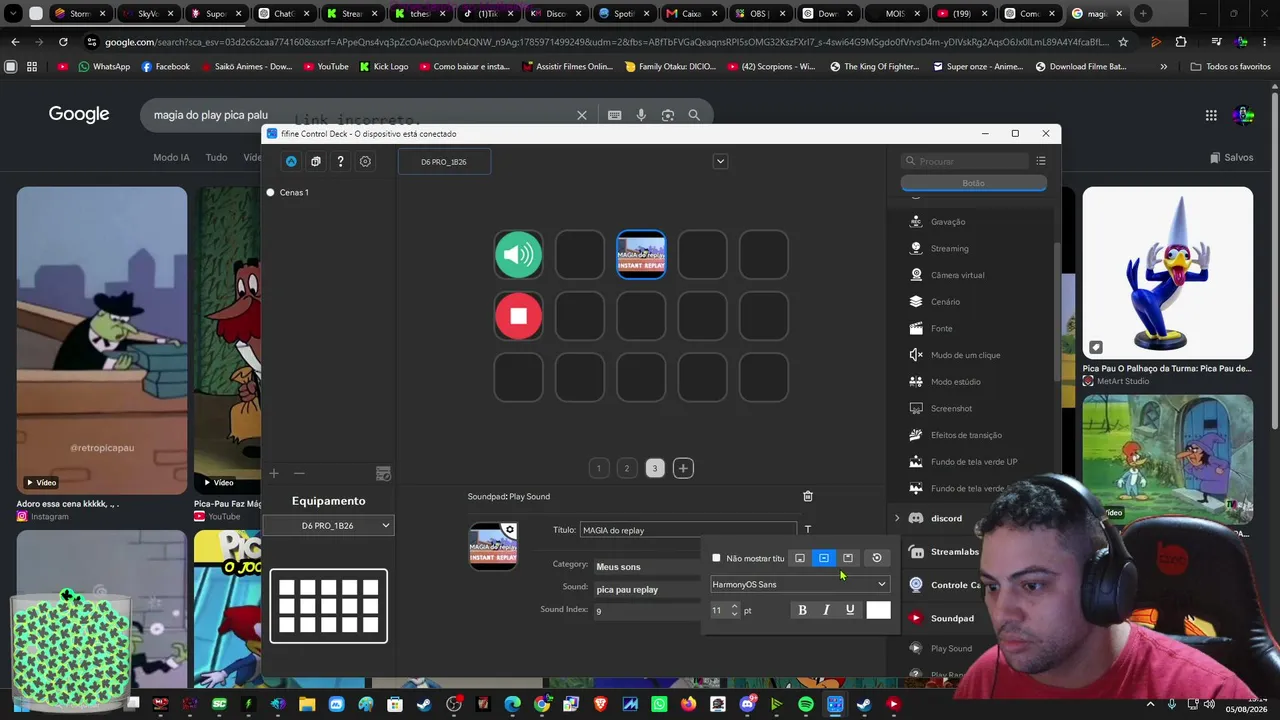Image resolution: width=1280 pixels, height=720 pixels.
Task: Click the Título text field with MAGIA do replay
Action: click(688, 530)
